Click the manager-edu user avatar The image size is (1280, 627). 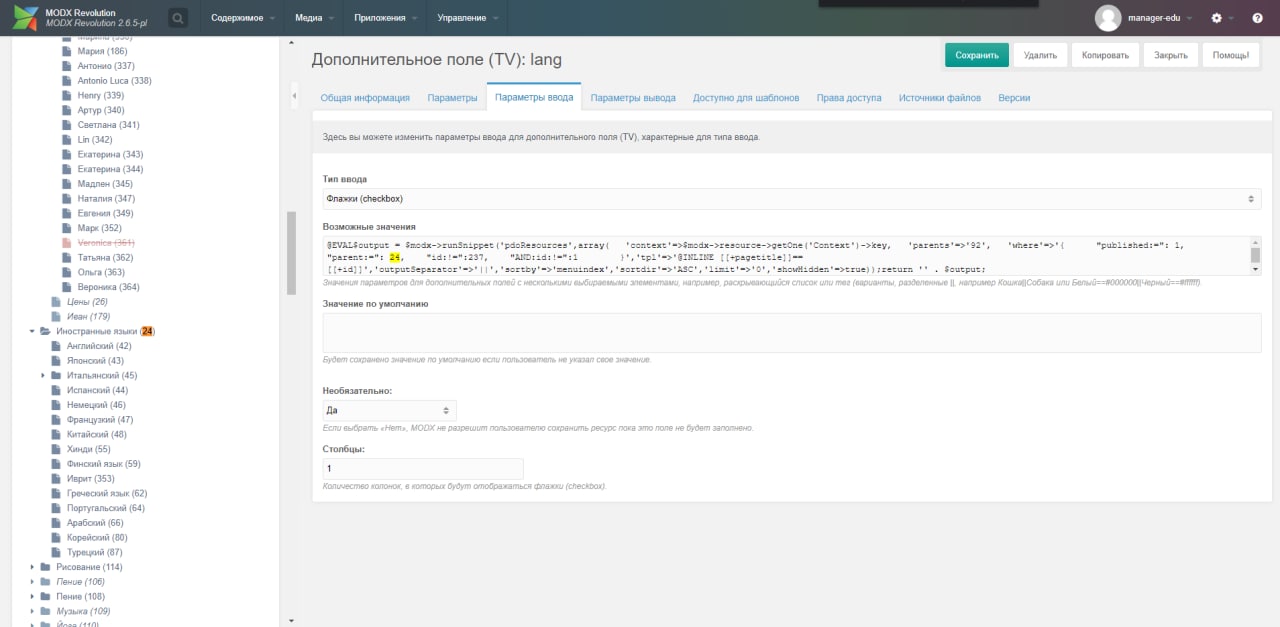click(x=1108, y=18)
